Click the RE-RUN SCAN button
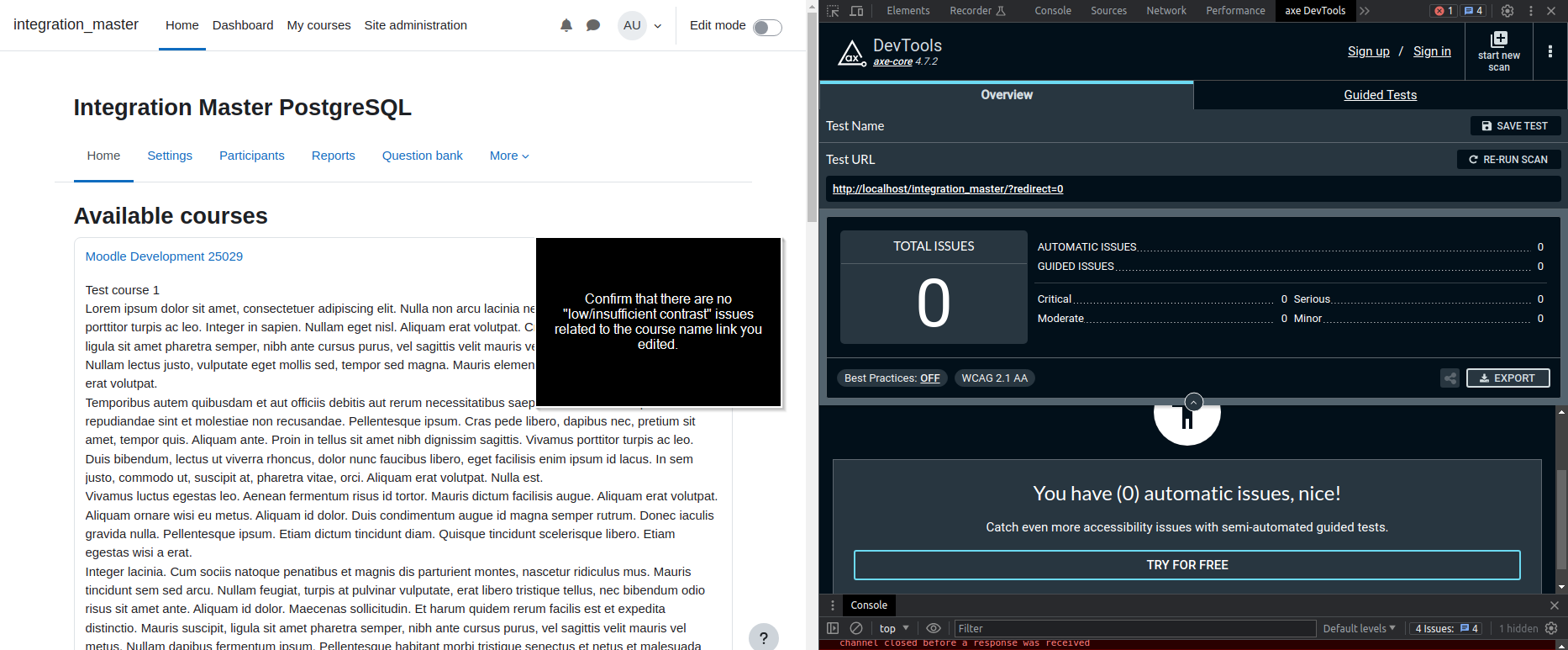The image size is (1568, 650). pyautogui.click(x=1508, y=160)
